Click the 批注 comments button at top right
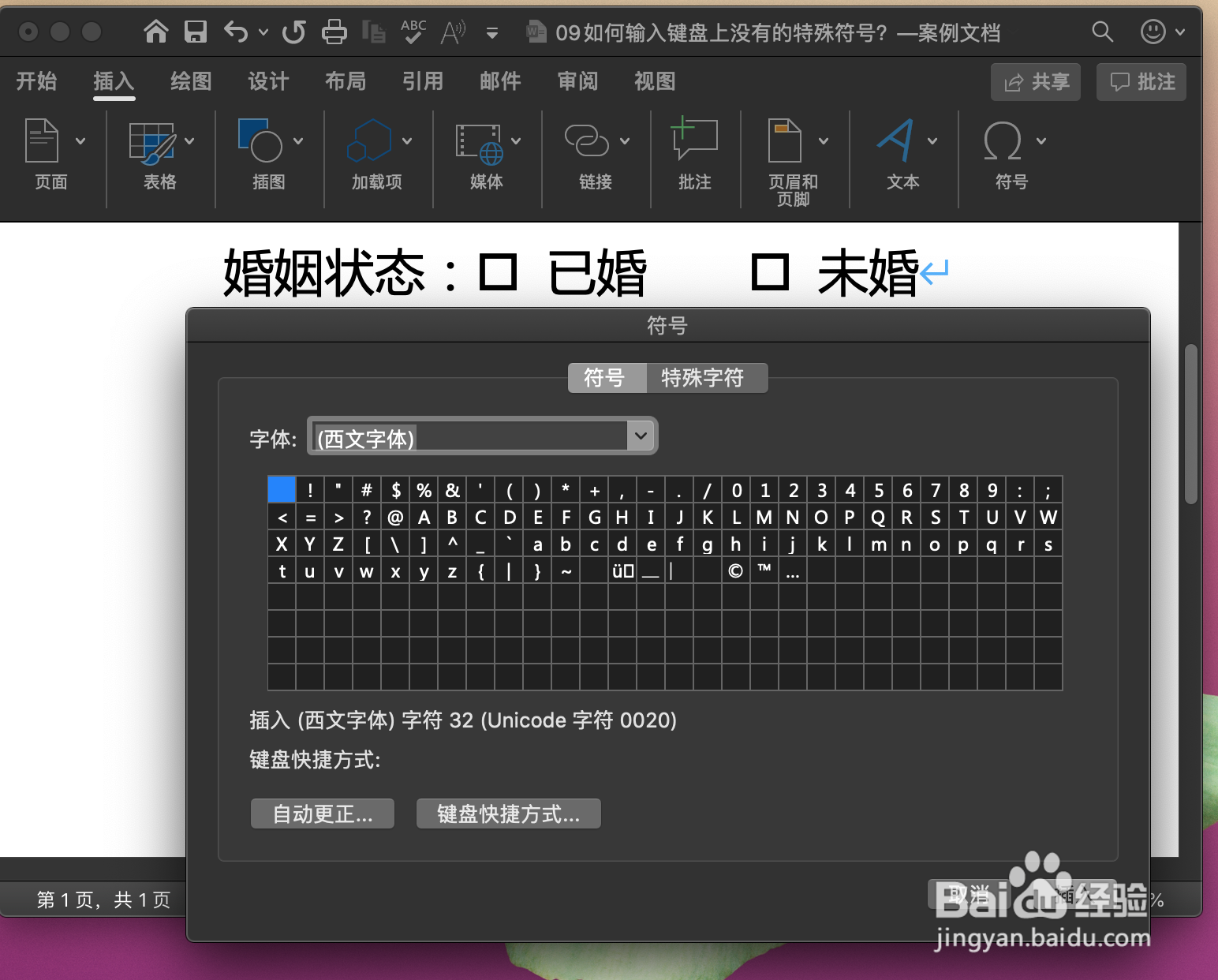1218x980 pixels. coord(1141,81)
